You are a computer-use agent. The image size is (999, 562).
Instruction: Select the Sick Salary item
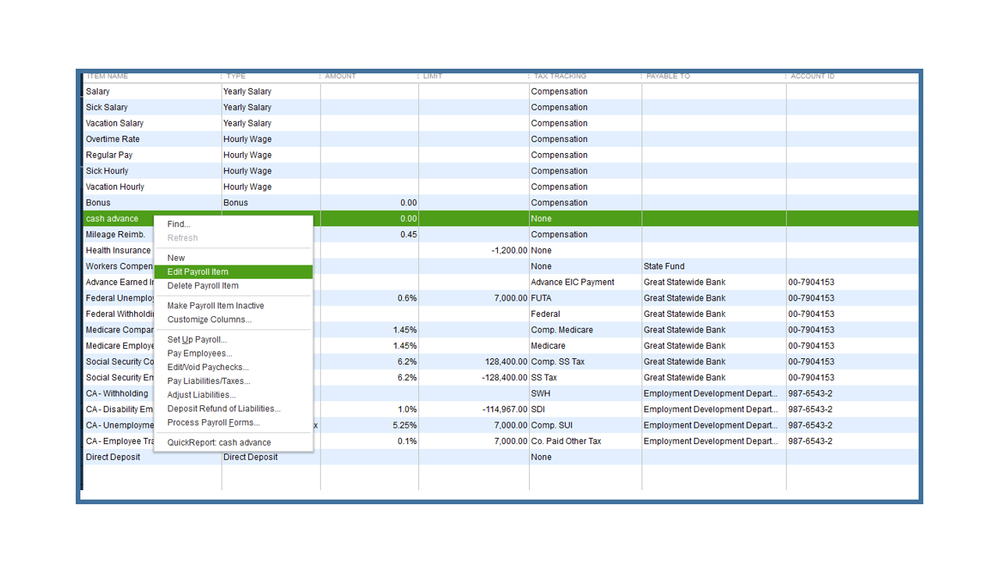click(x=106, y=108)
